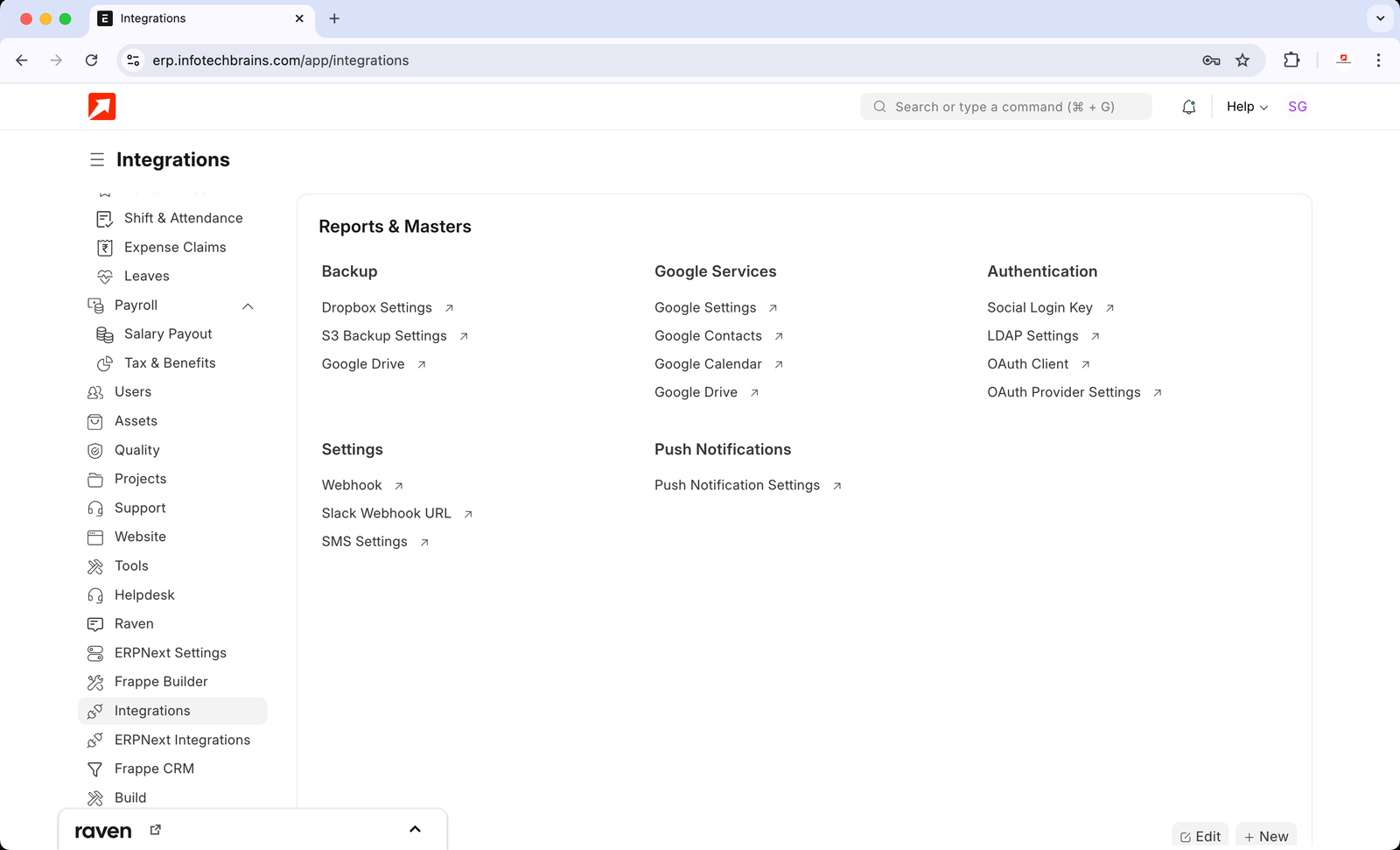This screenshot has height=850, width=1400.
Task: Bookmark this page with star icon
Action: point(1242,60)
